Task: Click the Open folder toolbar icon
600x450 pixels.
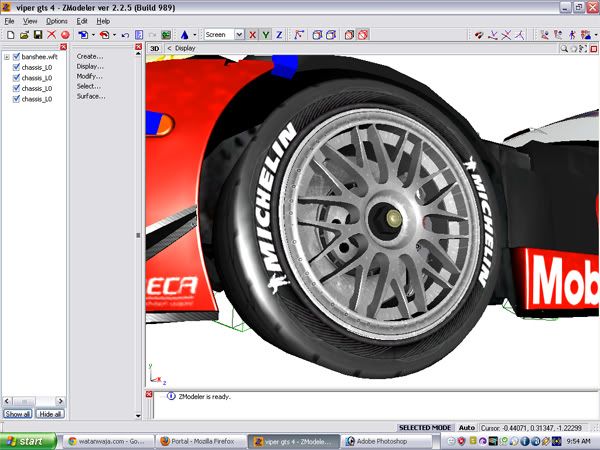Action: 23,34
